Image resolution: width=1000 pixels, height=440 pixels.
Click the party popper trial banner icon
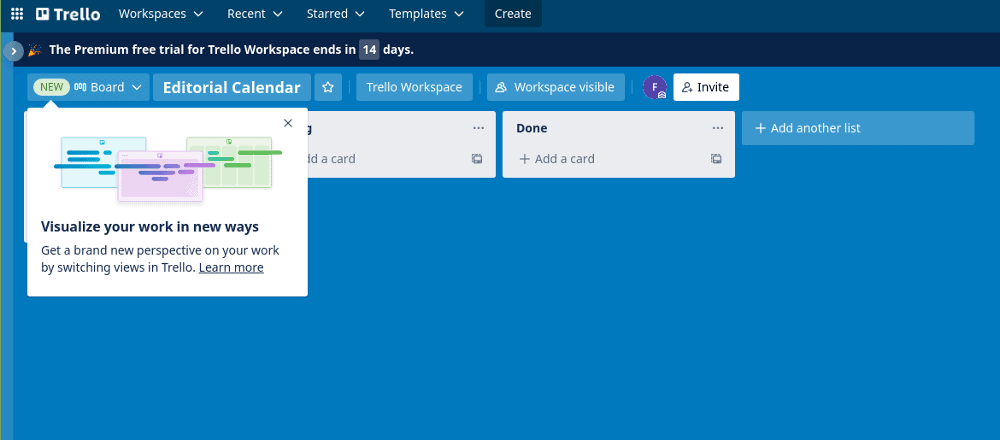34,50
